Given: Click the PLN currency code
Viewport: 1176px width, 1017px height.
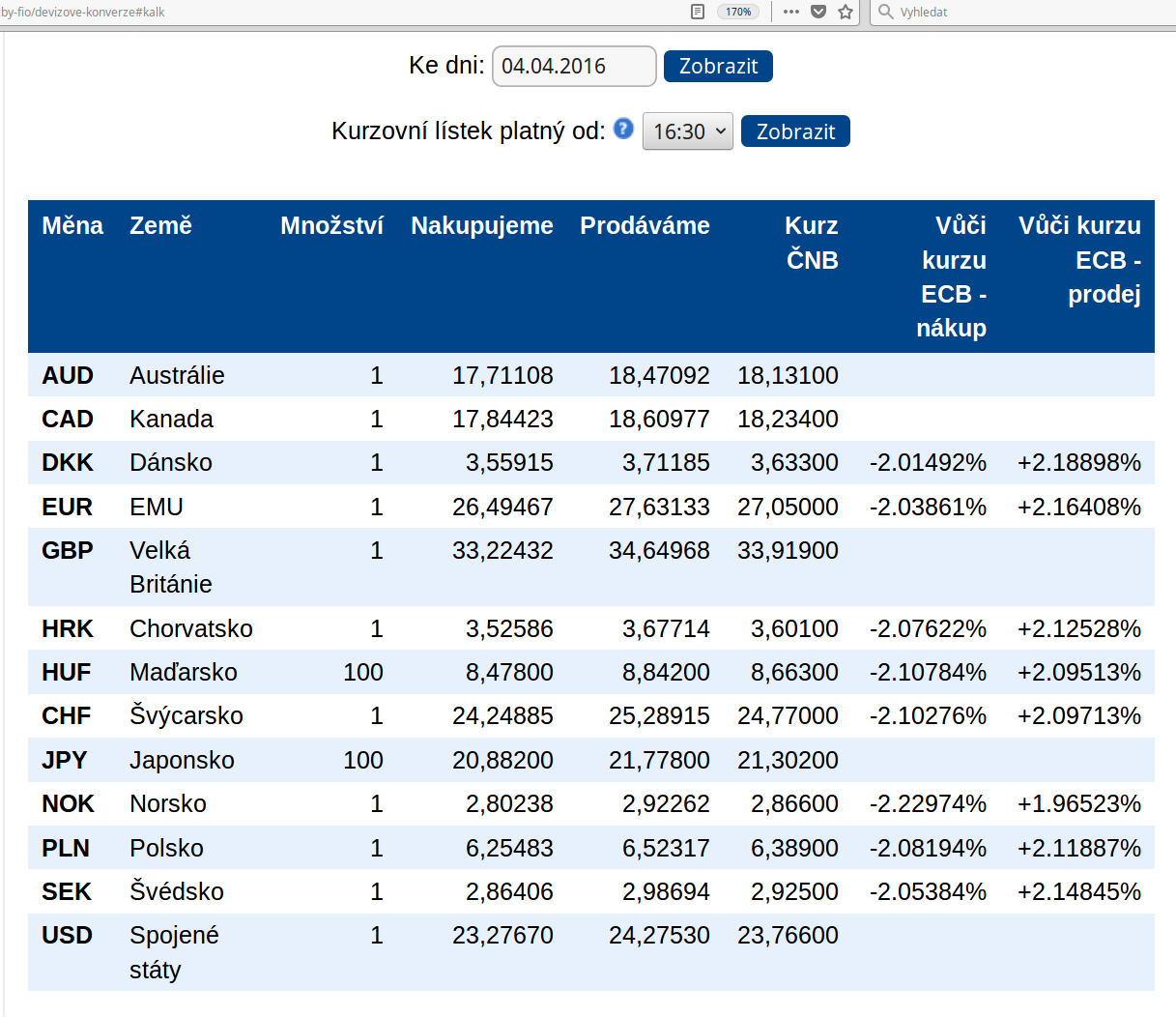Looking at the screenshot, I should click(x=66, y=848).
